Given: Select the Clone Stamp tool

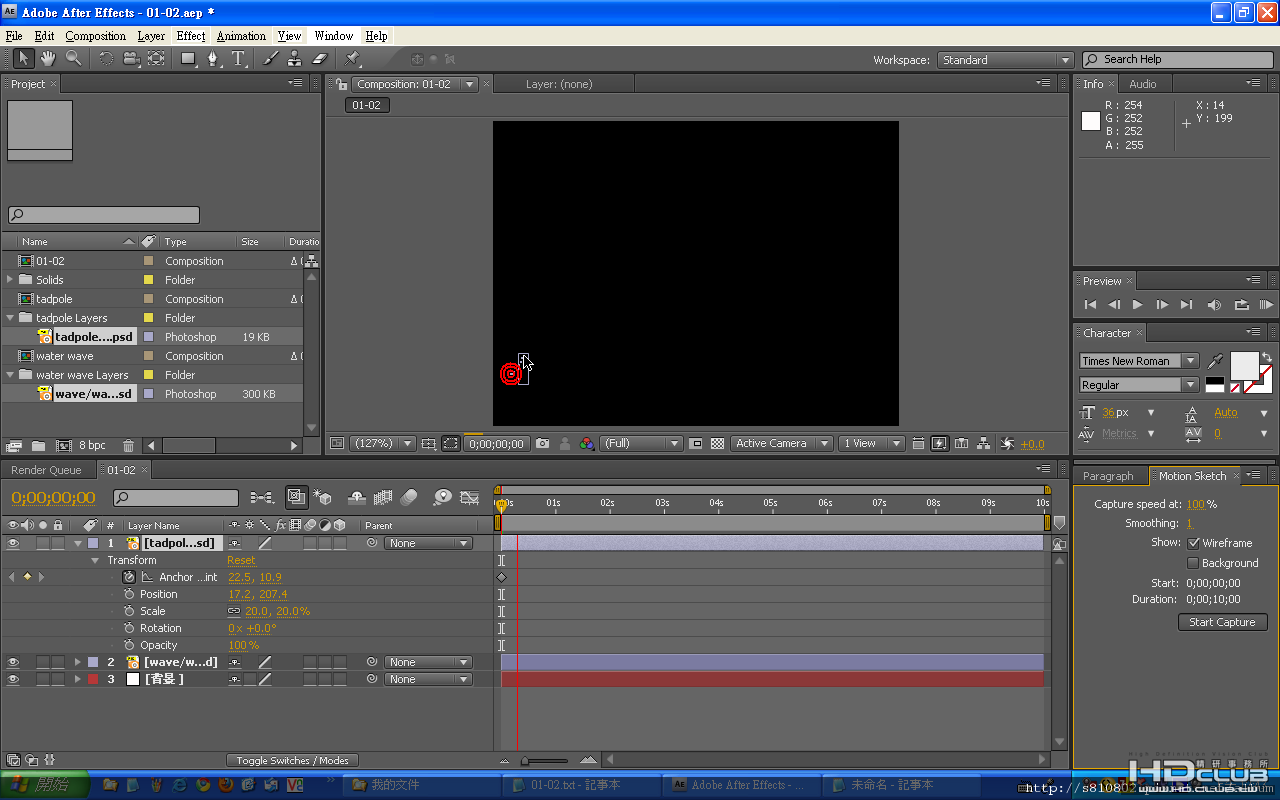Looking at the screenshot, I should click(294, 59).
